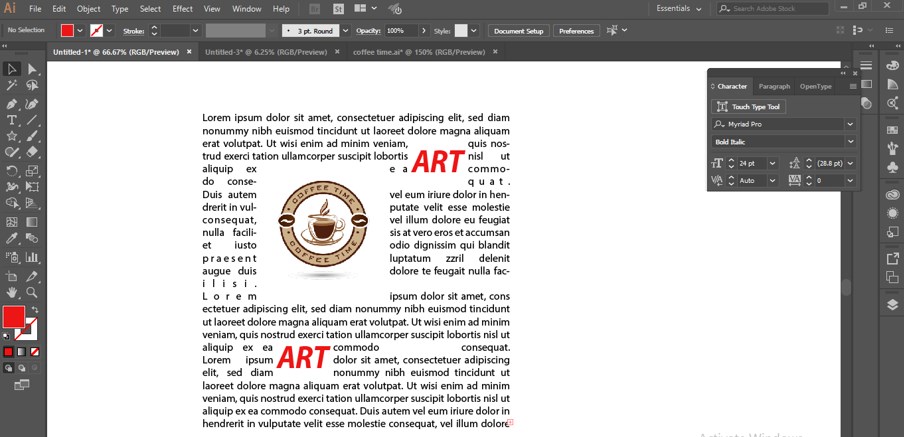Select the Free Transform tool
Image resolution: width=904 pixels, height=437 pixels.
tap(32, 187)
